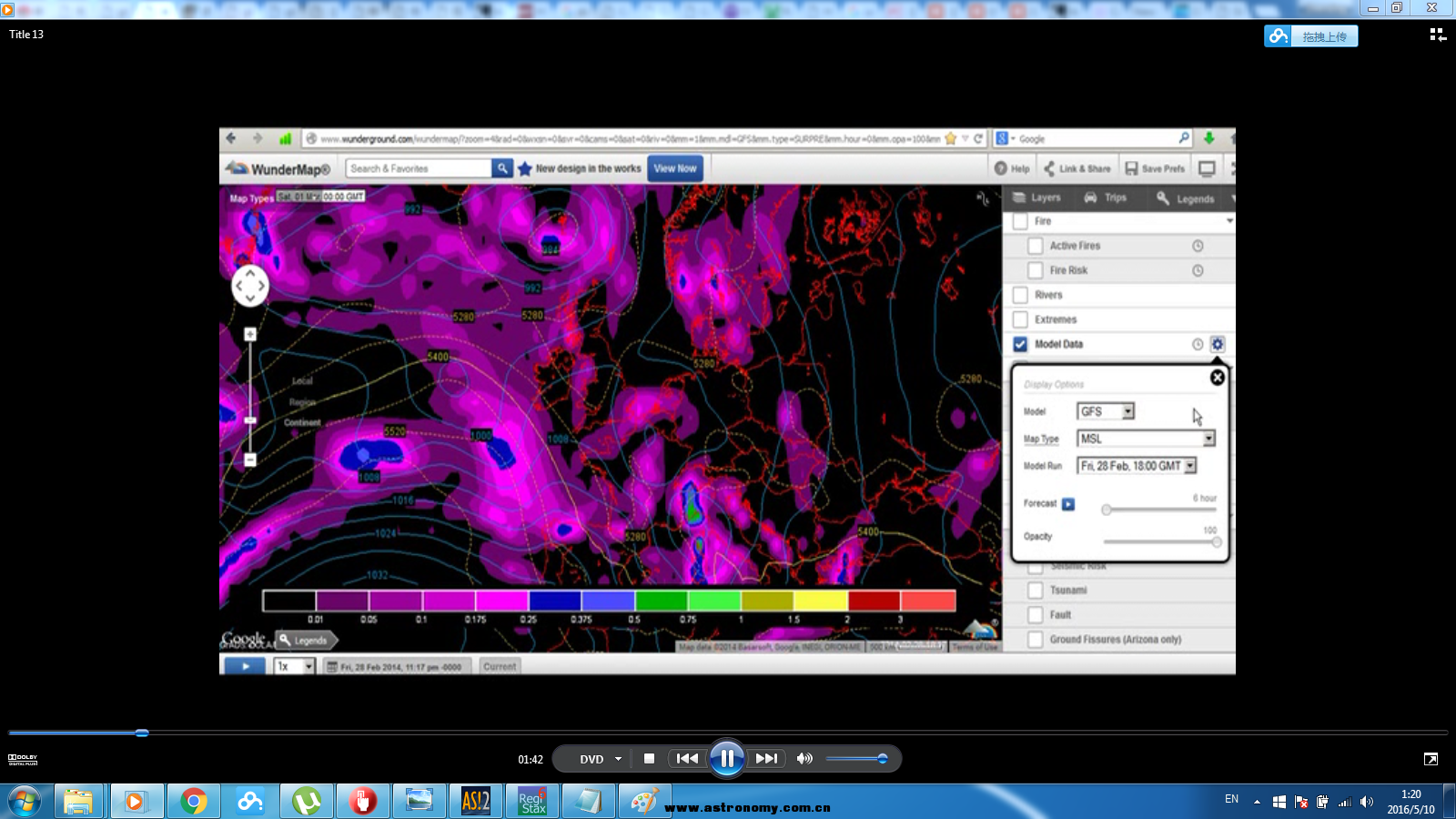This screenshot has height=819, width=1456.
Task: Enable the Extremes checkbox
Action: click(1020, 319)
